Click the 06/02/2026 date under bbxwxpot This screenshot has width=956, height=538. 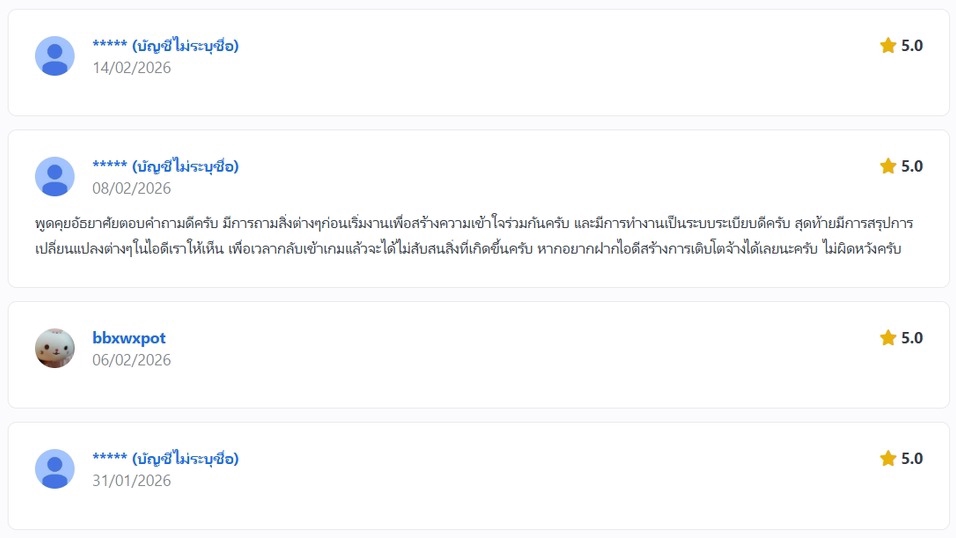pos(131,360)
